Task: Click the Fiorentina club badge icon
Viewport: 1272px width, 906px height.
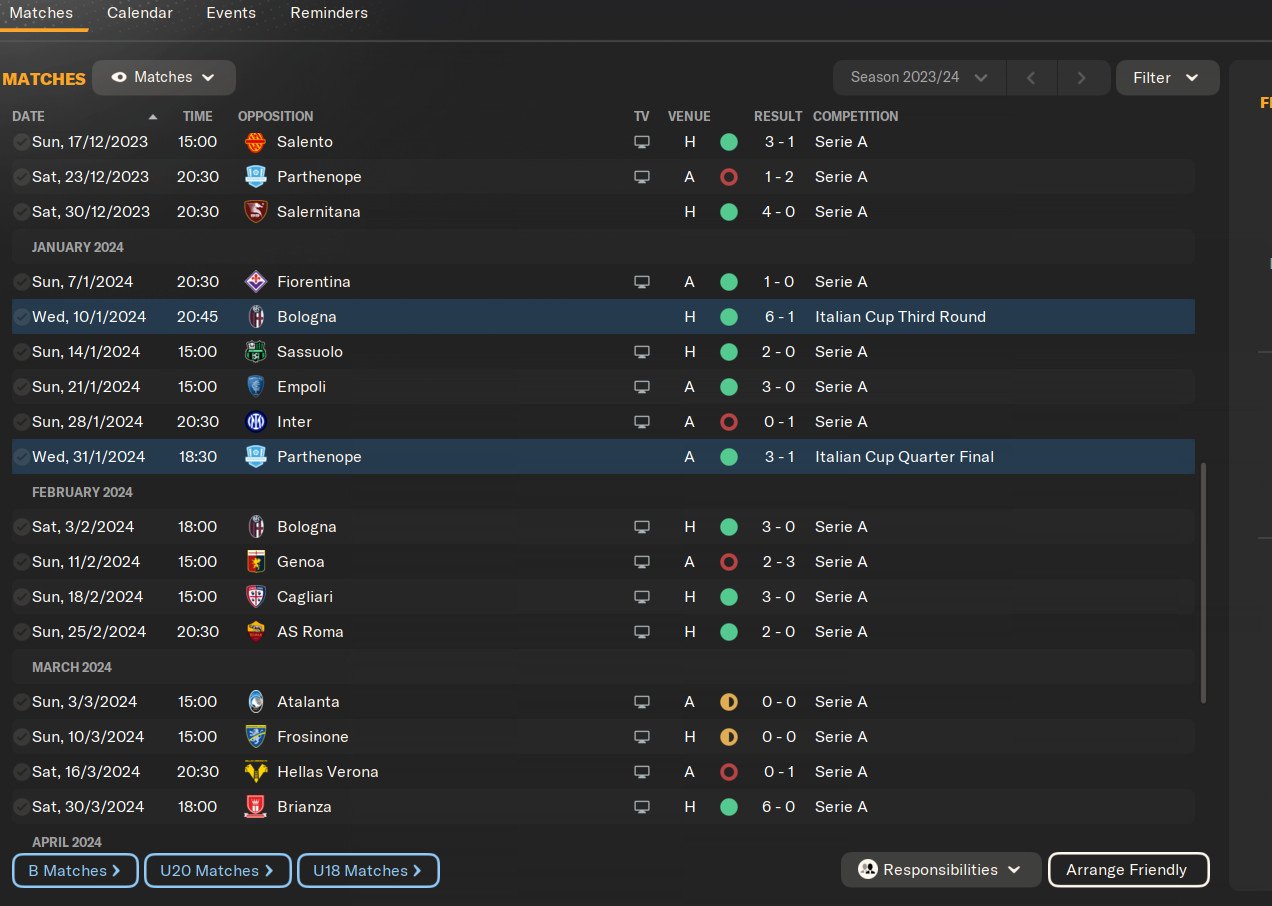Action: coord(255,282)
